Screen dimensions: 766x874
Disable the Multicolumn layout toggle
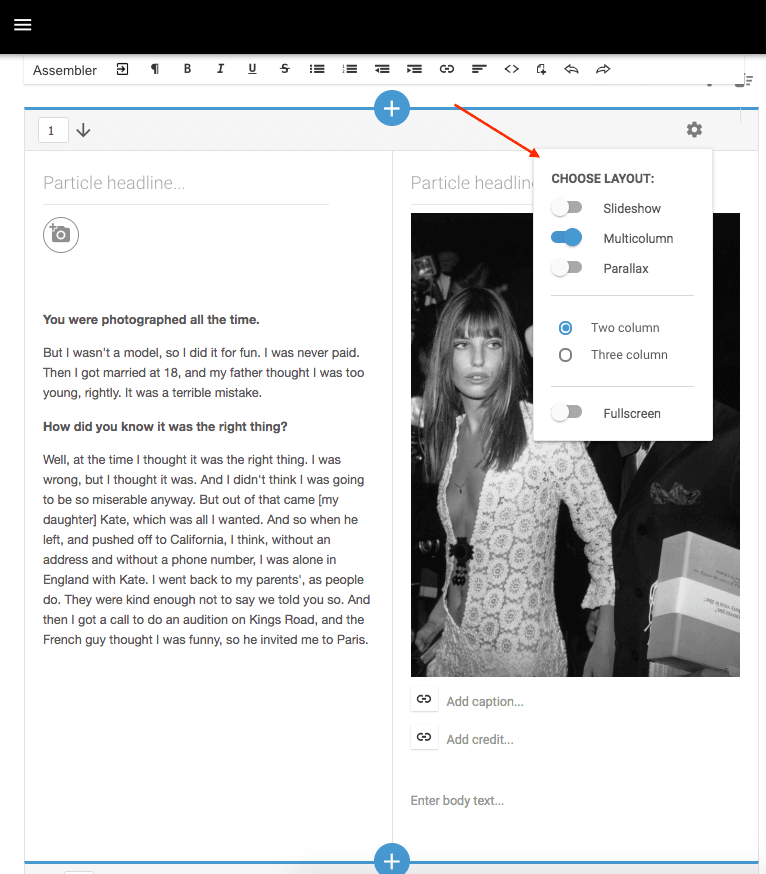(566, 238)
